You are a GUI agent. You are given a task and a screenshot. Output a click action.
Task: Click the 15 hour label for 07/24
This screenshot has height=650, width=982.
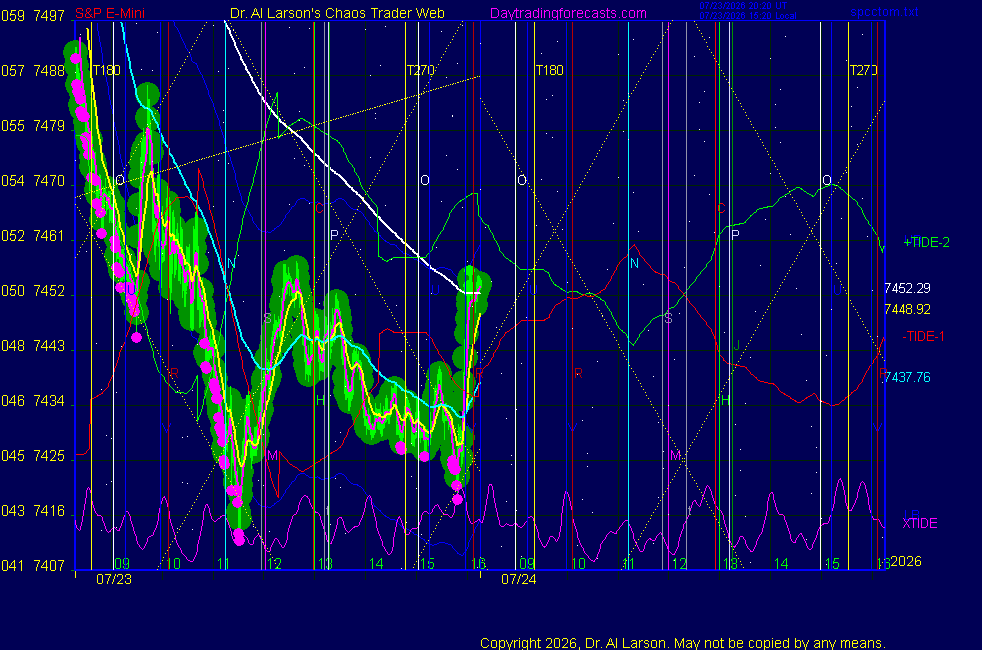tap(832, 564)
